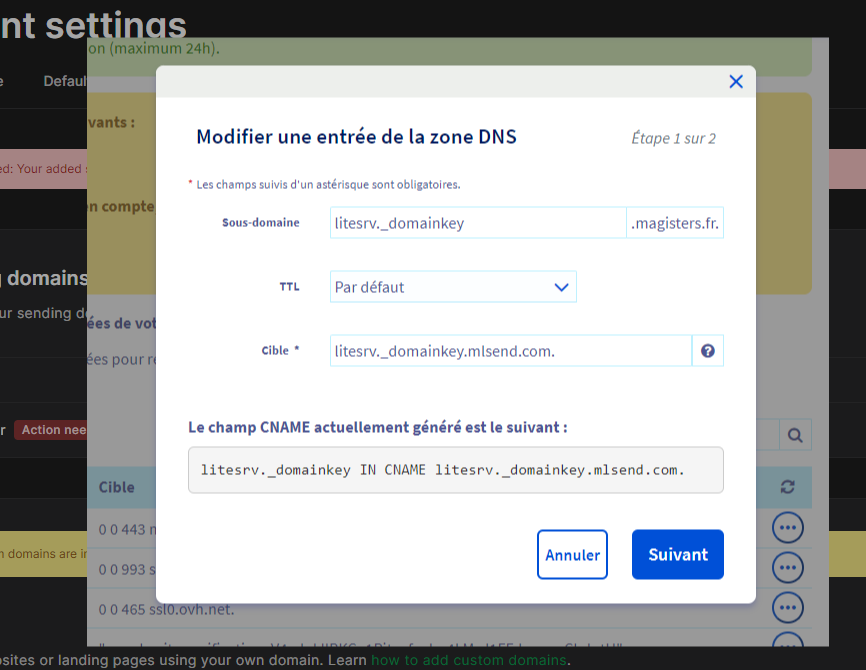Open actions menu for 0 0 993 row

coord(788,568)
